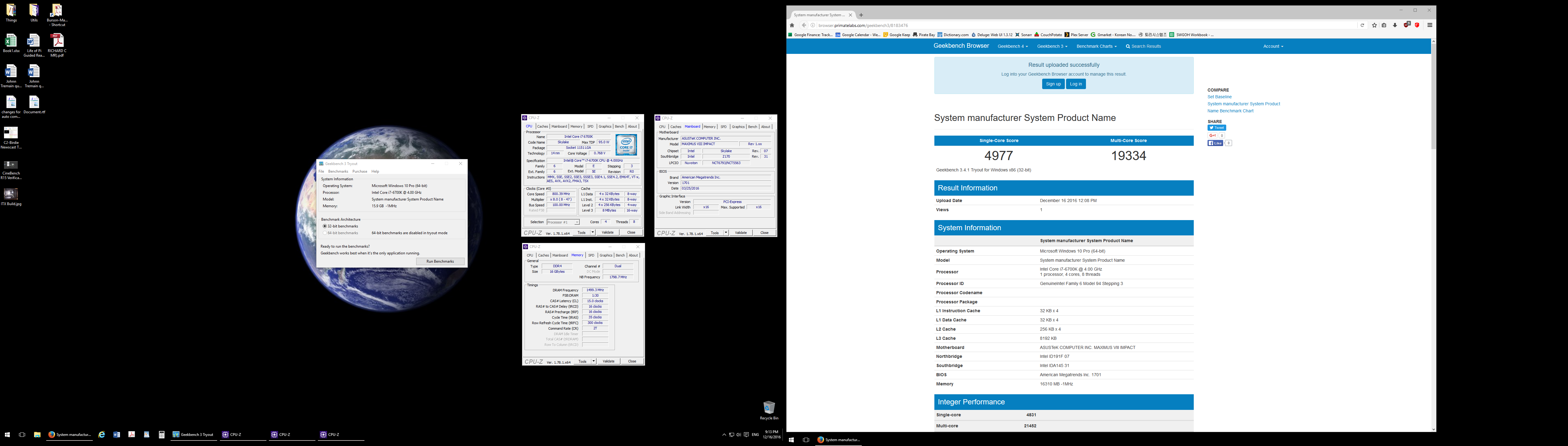1568x446 pixels.
Task: Open the Google Keep bookmark
Action: [x=897, y=35]
